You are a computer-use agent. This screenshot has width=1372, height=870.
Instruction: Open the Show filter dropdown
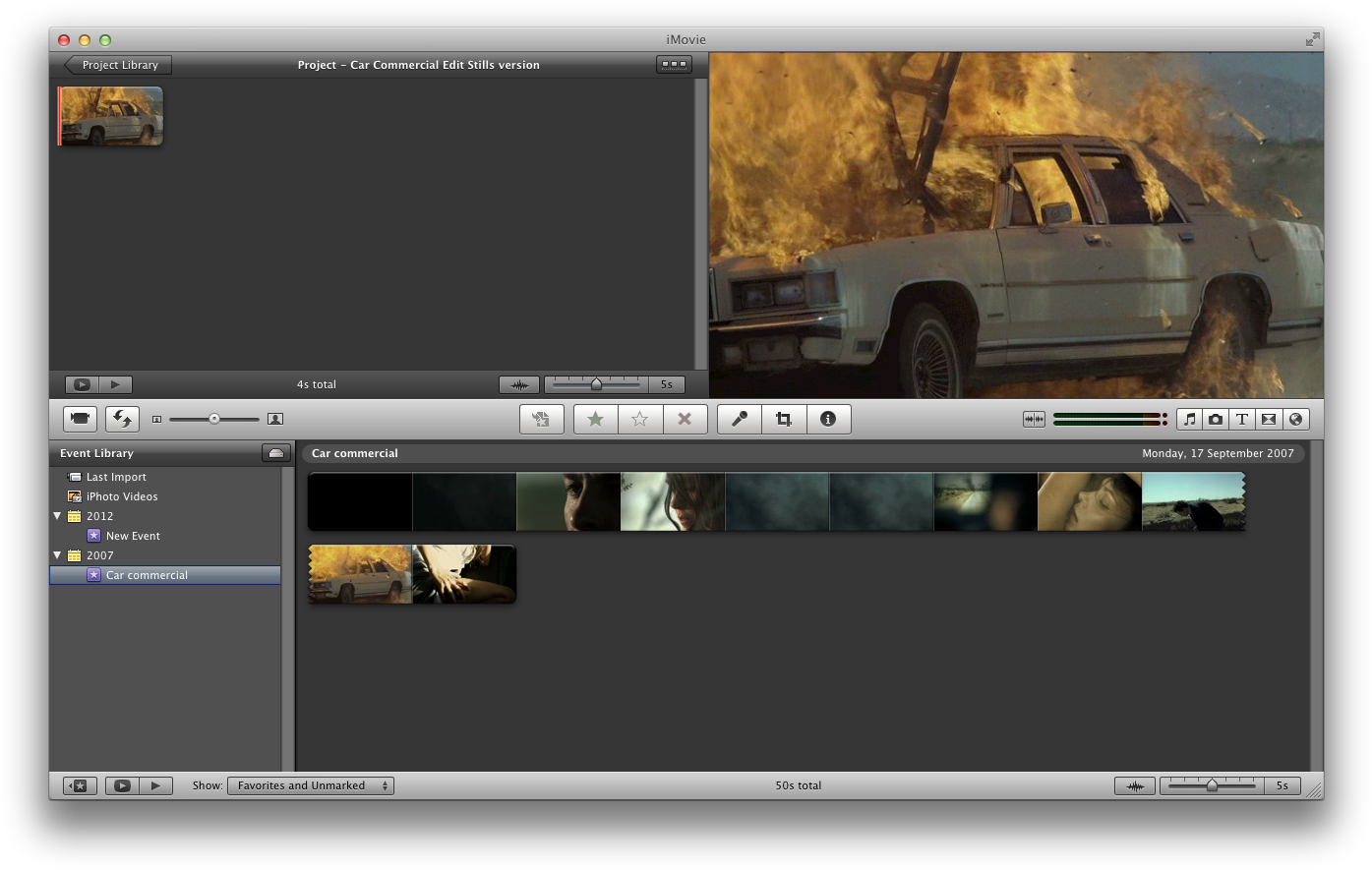click(310, 785)
